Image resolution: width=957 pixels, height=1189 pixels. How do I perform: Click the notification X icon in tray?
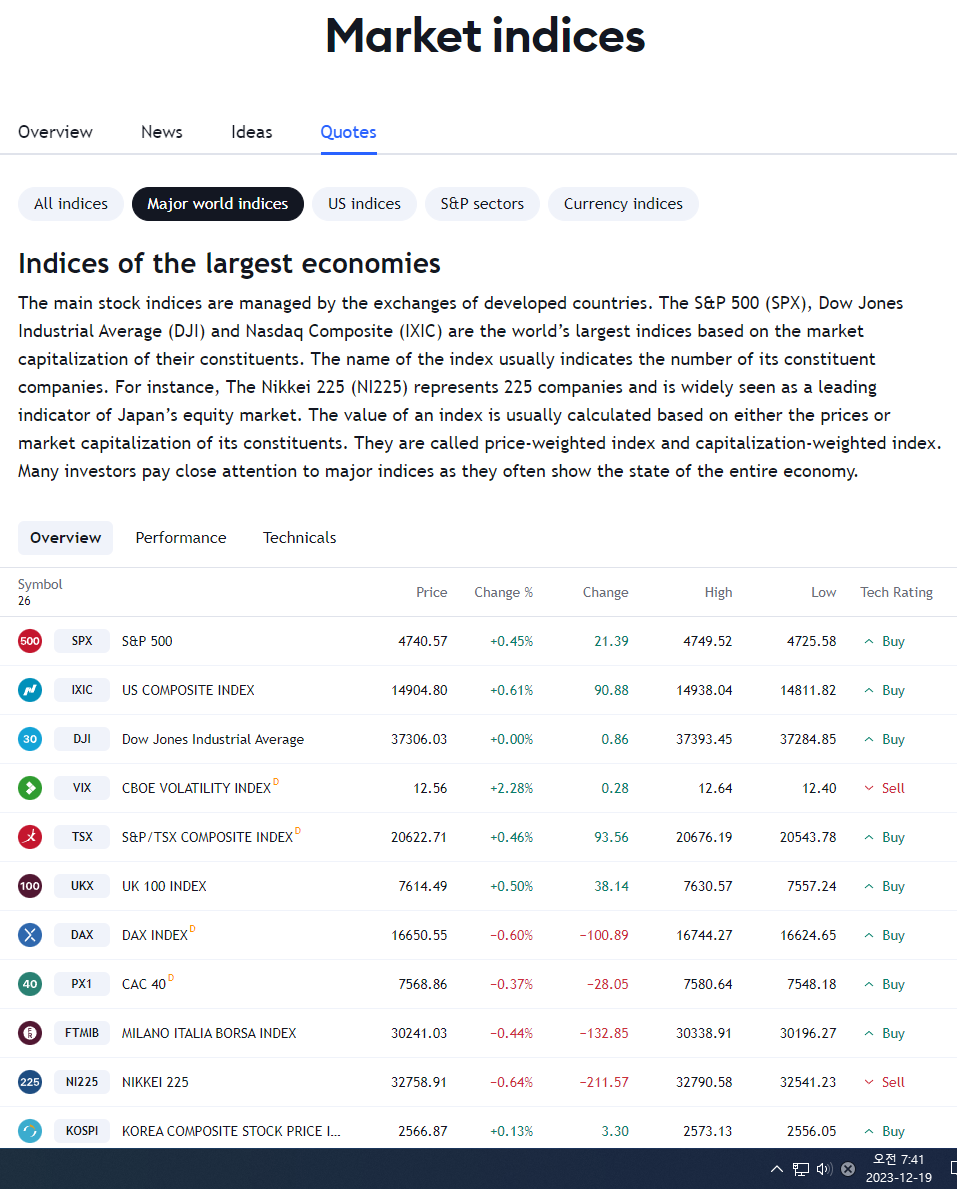(848, 1169)
